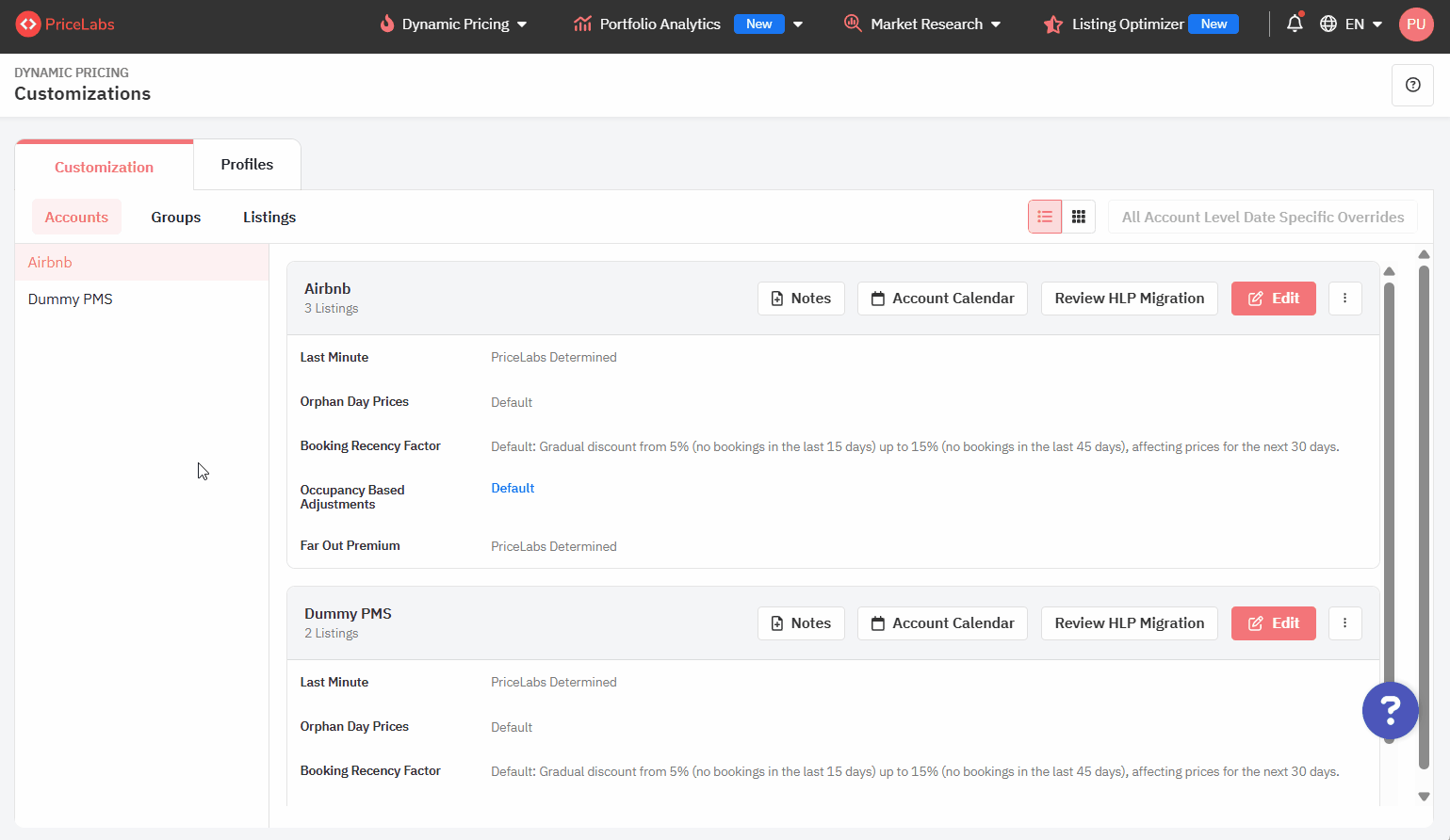The height and width of the screenshot is (840, 1450).
Task: Click the New badge beside Portfolio Analytics
Action: [759, 24]
